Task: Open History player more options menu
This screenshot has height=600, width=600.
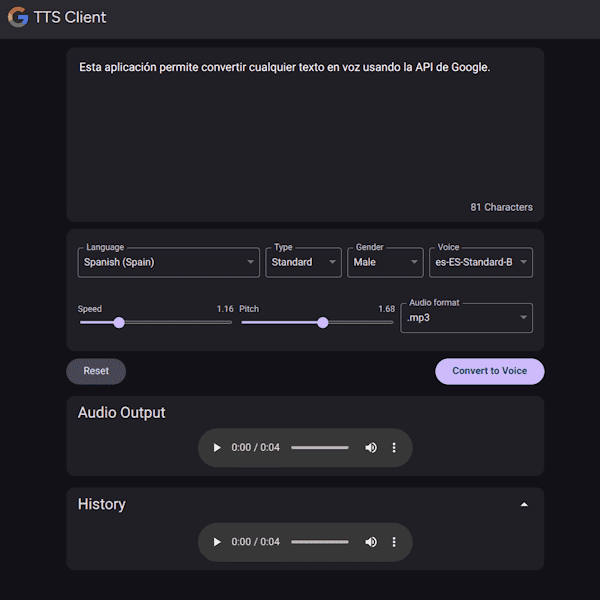Action: click(394, 542)
